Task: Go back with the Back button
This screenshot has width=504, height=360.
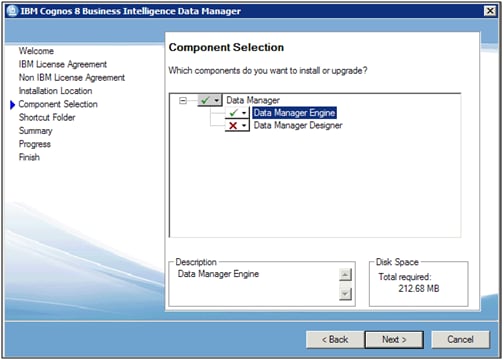Action: coord(335,339)
